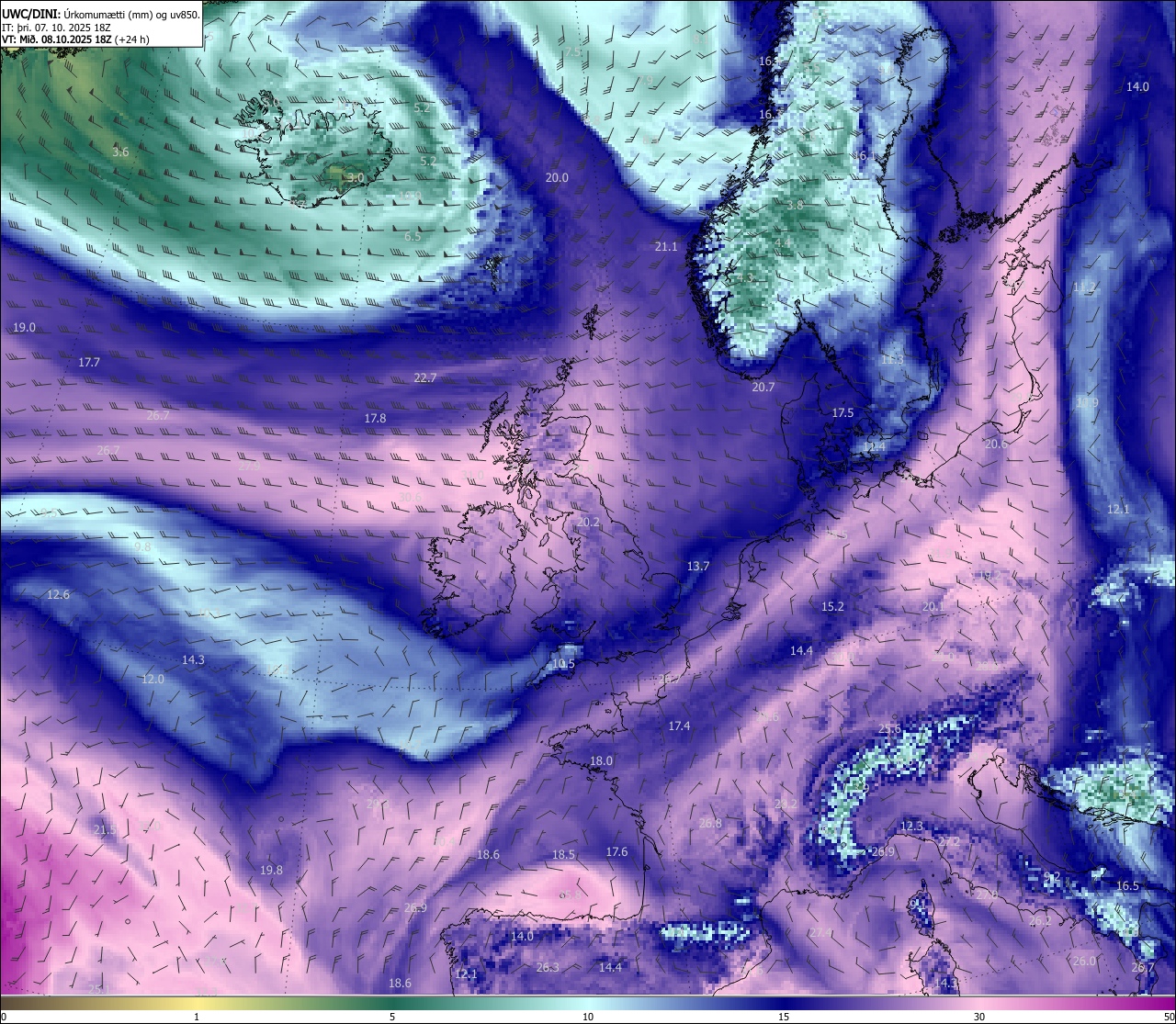Click the 17.5 value over Denmark

click(842, 413)
